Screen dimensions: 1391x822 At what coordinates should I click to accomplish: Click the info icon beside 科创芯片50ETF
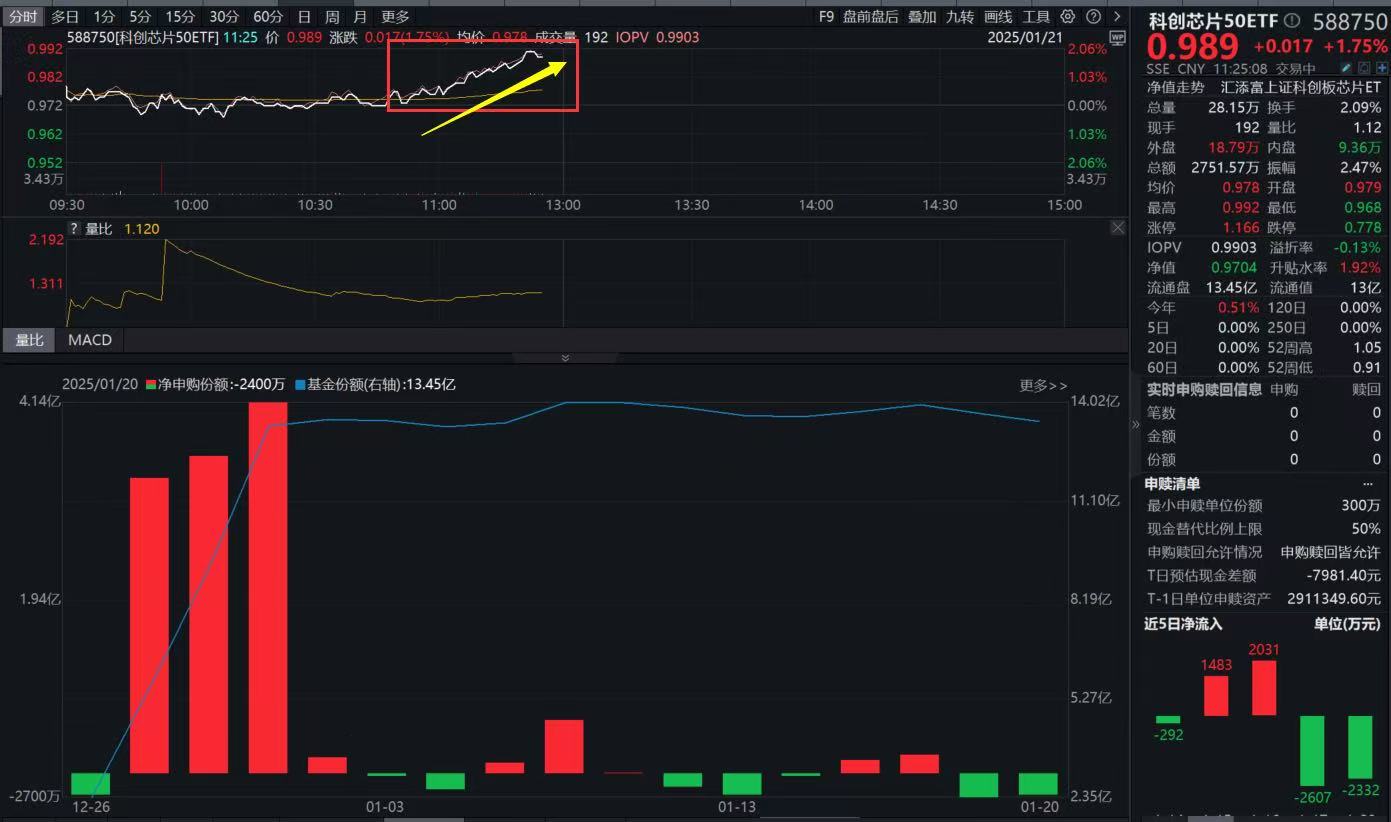click(1291, 19)
